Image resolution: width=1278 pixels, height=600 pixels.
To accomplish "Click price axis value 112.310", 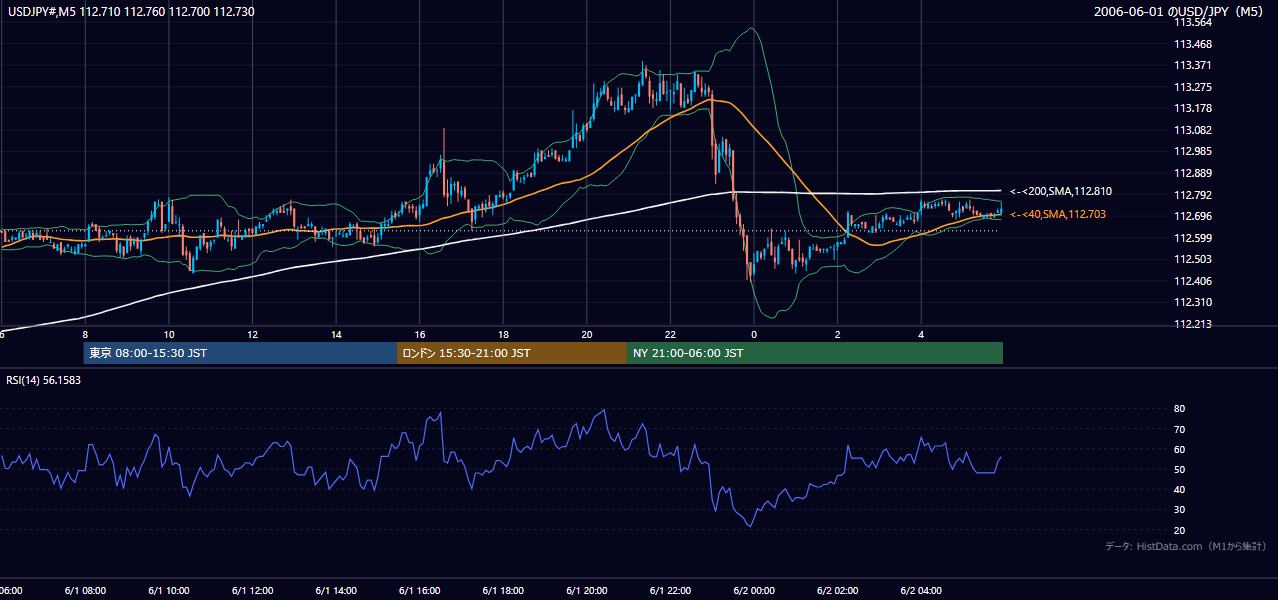I will click(1192, 302).
